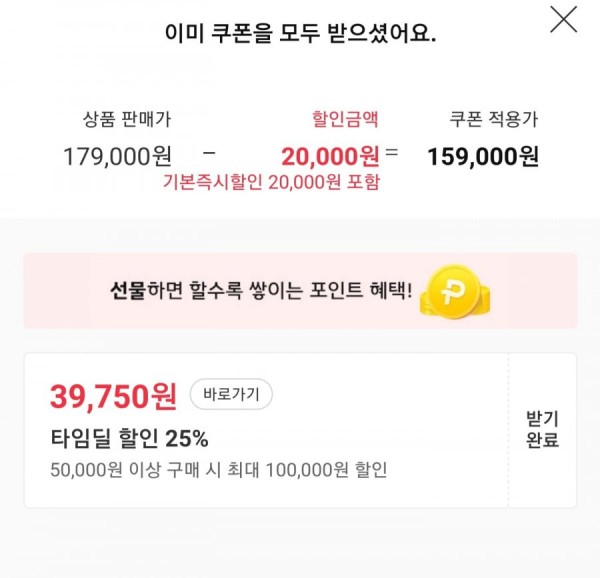Tap the bold 선물 word in banner
600x578 pixels.
(128, 291)
